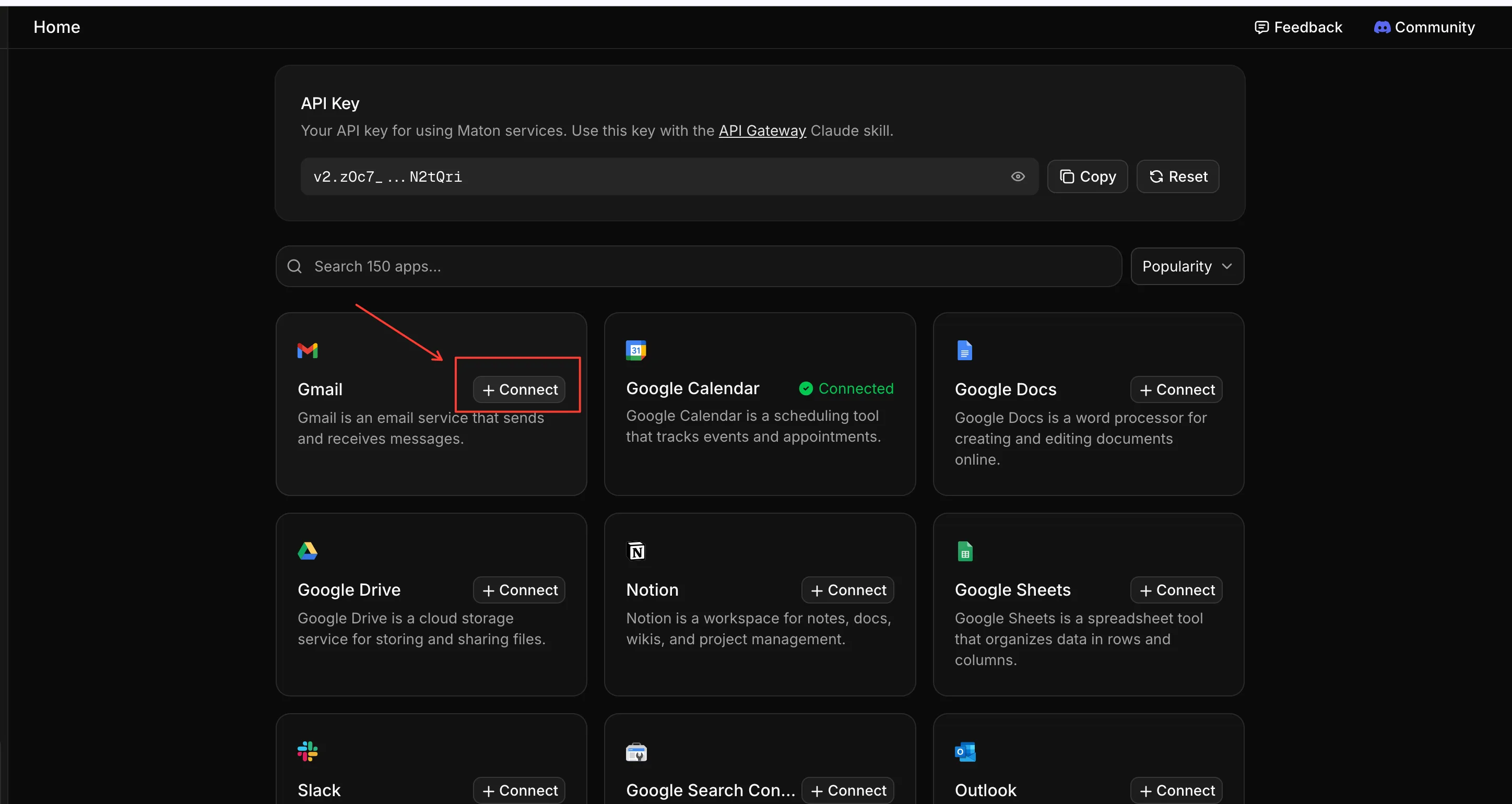1512x804 pixels.
Task: Connect the Notion app
Action: (847, 590)
